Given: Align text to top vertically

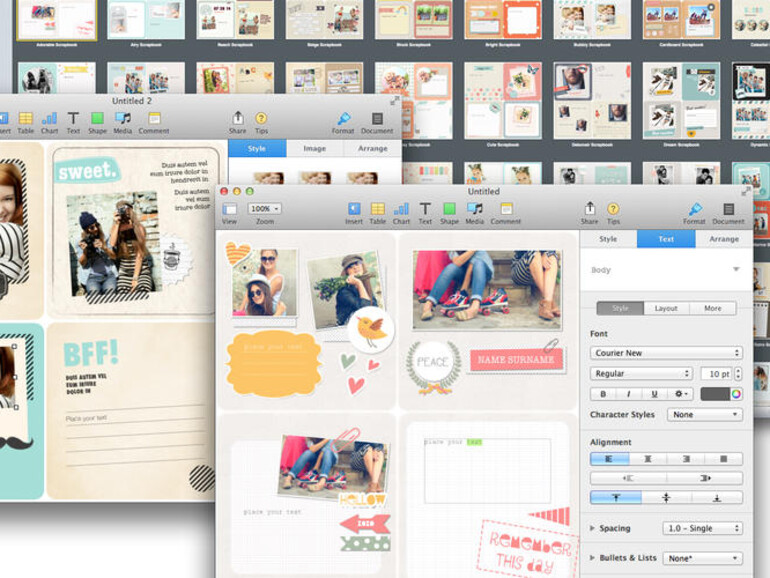Looking at the screenshot, I should [616, 497].
